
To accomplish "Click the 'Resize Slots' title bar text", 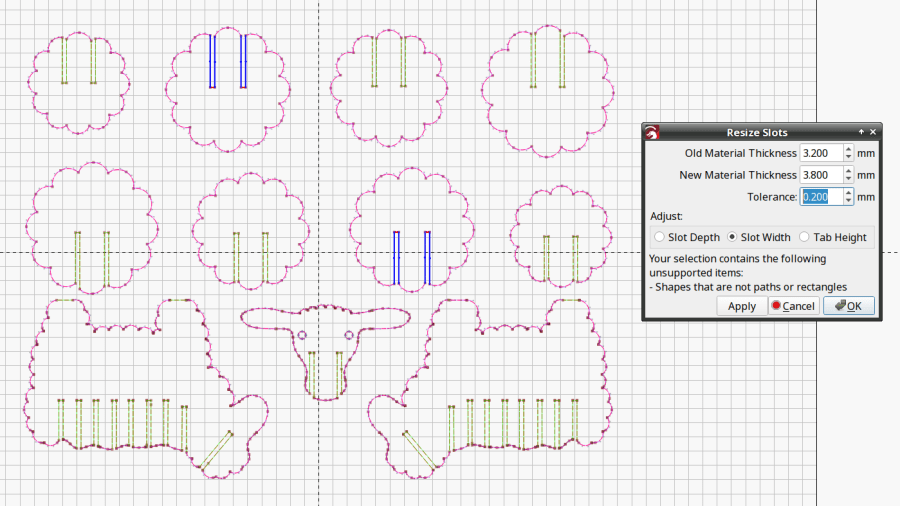I will pos(757,133).
